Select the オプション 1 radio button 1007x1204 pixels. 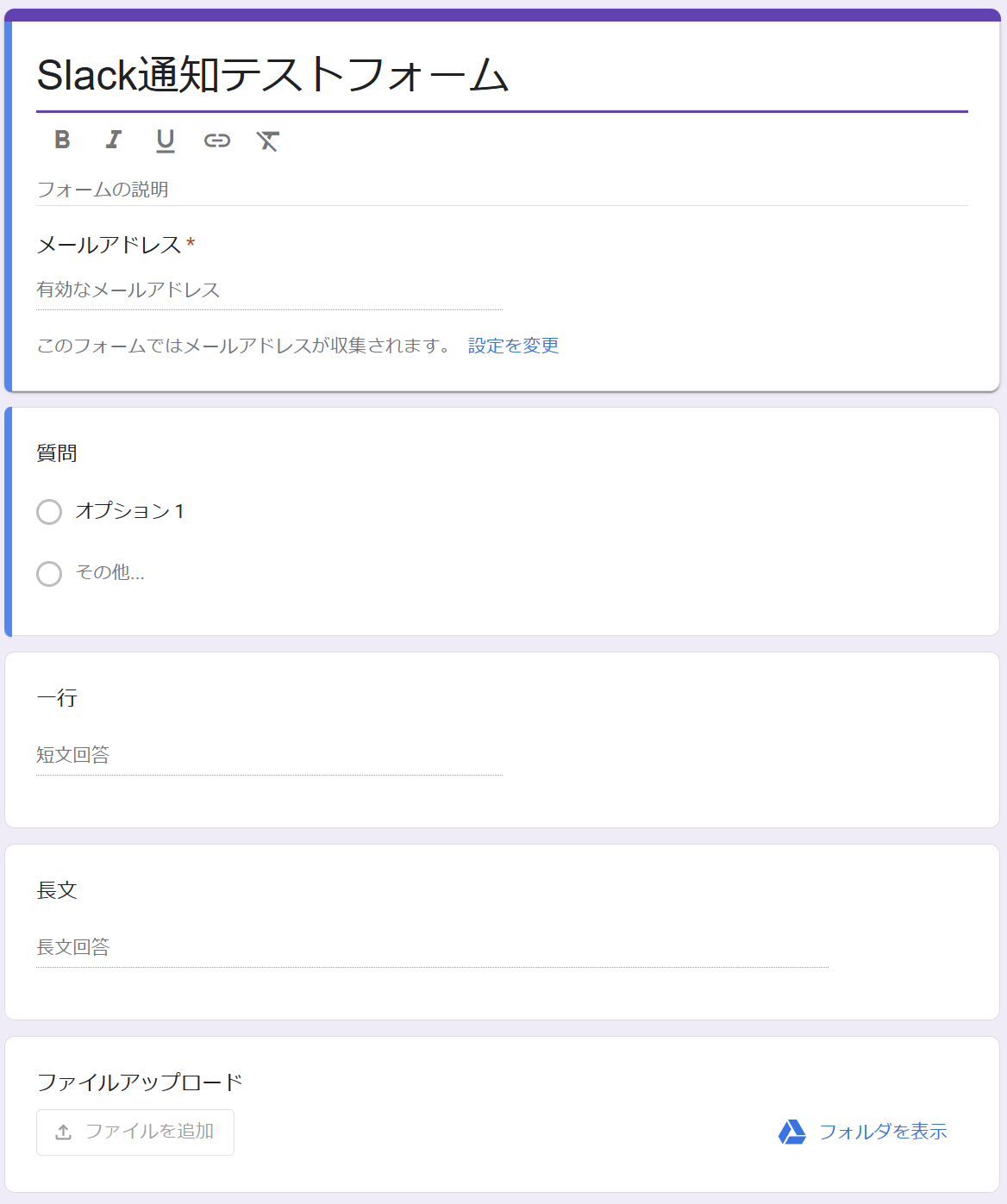pyautogui.click(x=49, y=512)
